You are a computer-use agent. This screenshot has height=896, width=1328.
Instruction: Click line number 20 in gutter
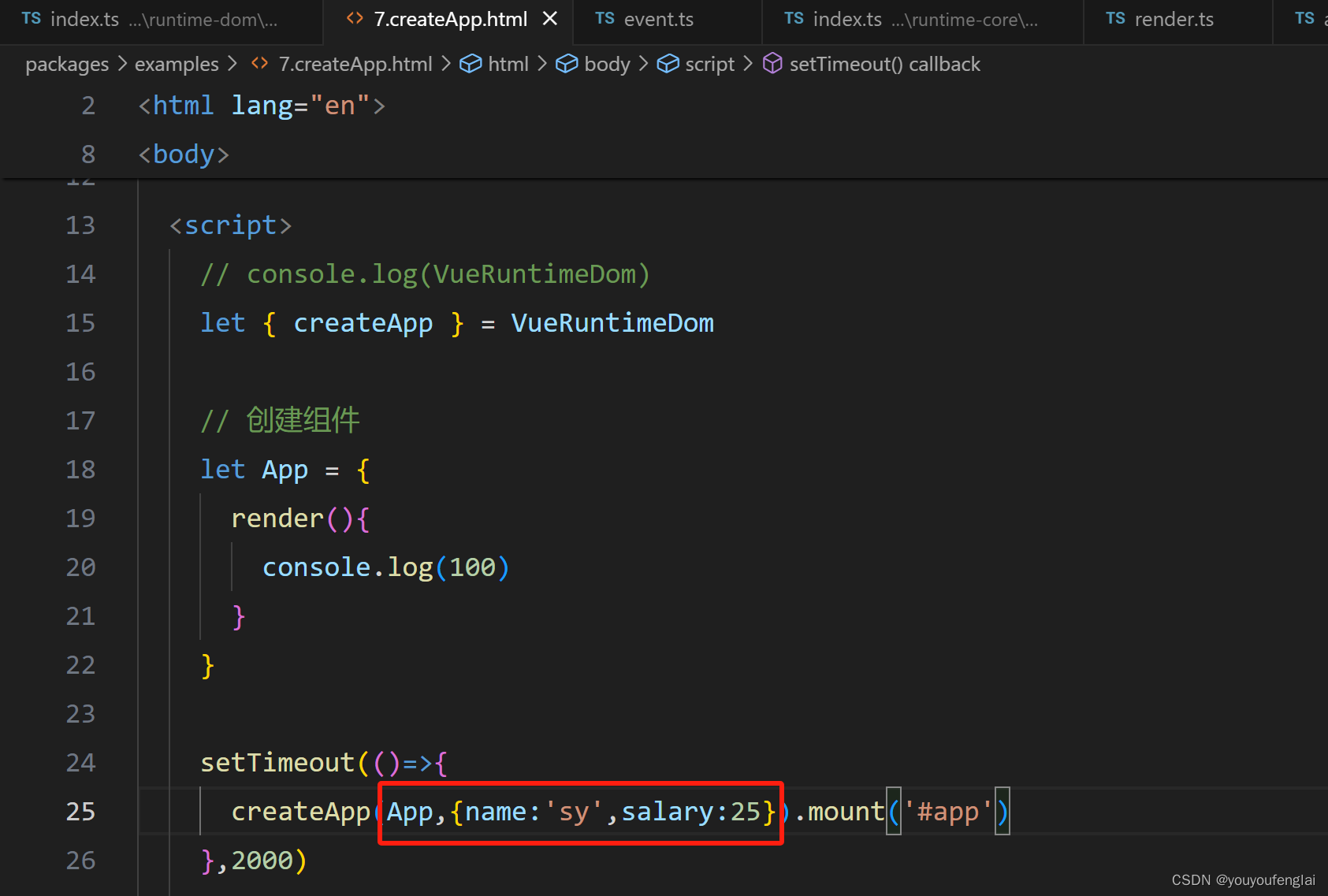tap(80, 567)
